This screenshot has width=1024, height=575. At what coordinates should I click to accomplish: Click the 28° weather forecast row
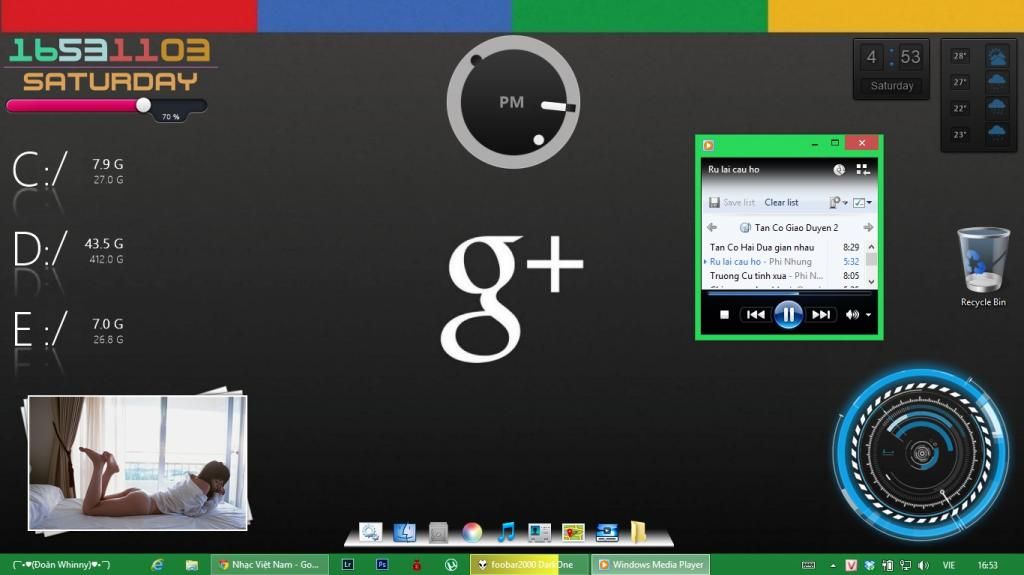[x=978, y=56]
